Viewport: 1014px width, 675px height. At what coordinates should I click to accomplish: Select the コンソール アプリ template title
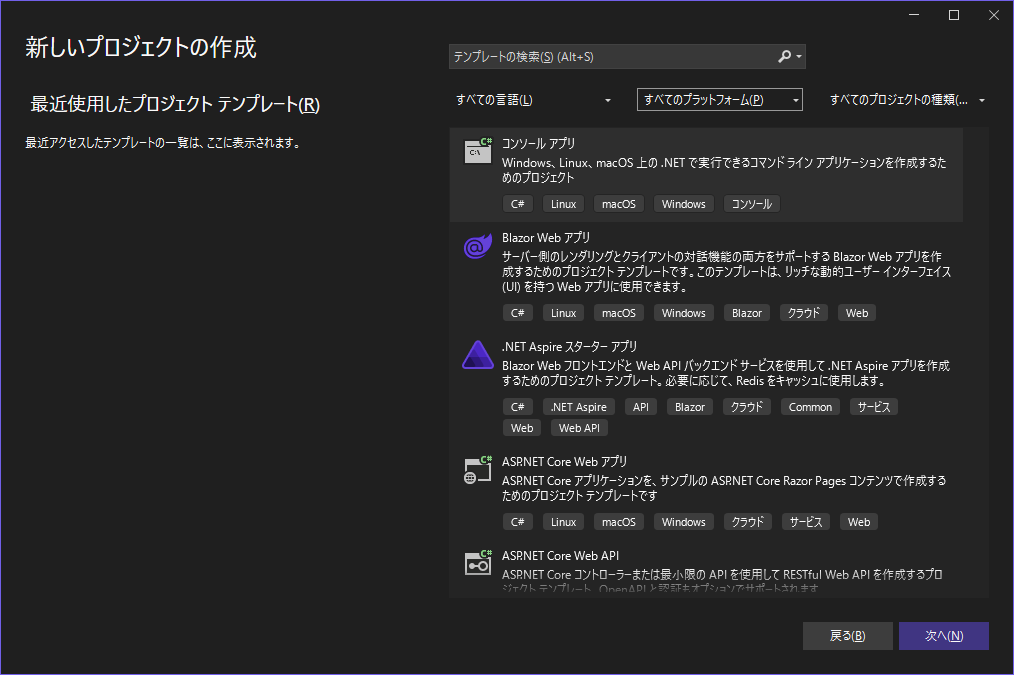tap(538, 143)
